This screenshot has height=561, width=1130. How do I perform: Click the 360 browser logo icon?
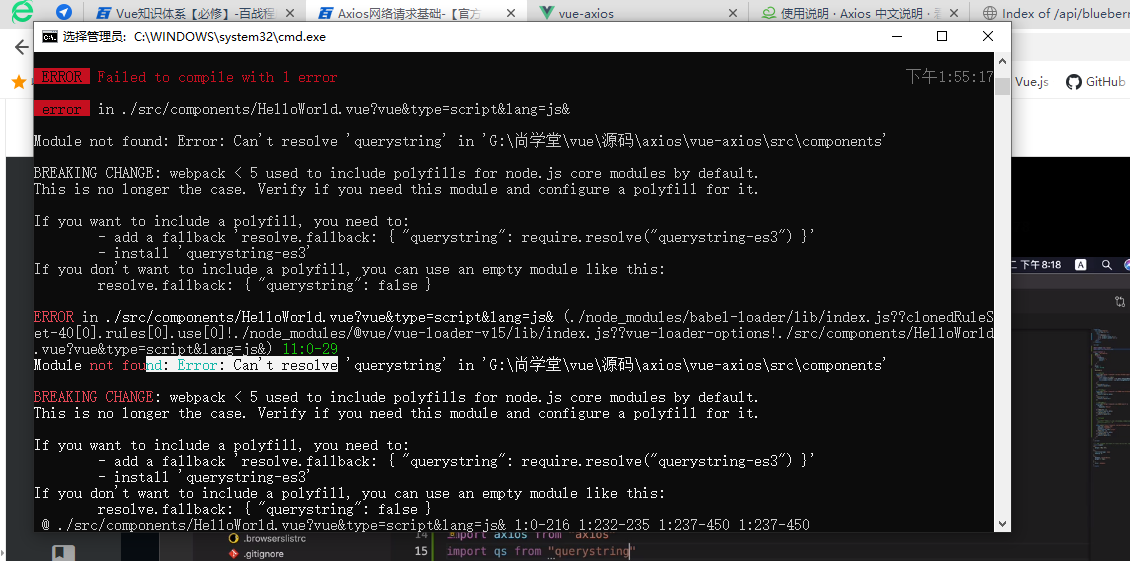[23, 12]
